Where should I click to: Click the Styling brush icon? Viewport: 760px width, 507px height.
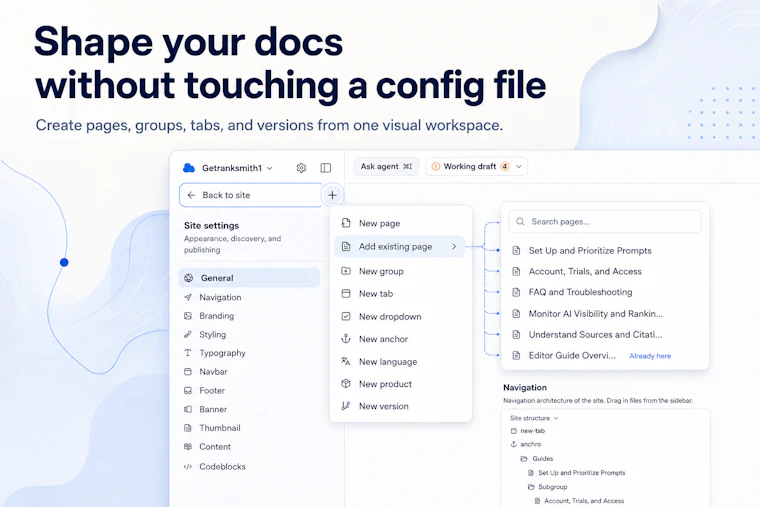tap(188, 334)
